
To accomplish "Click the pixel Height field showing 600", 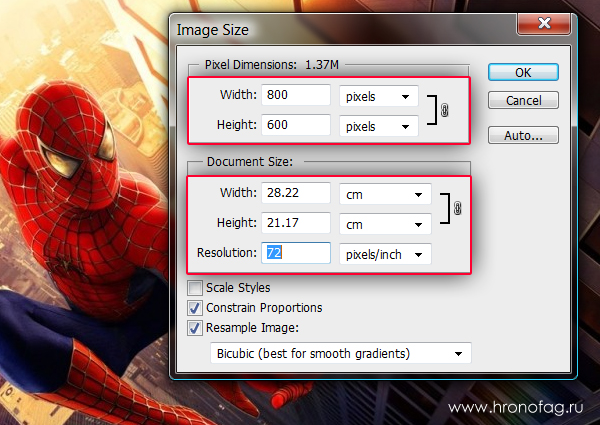I will [x=295, y=126].
